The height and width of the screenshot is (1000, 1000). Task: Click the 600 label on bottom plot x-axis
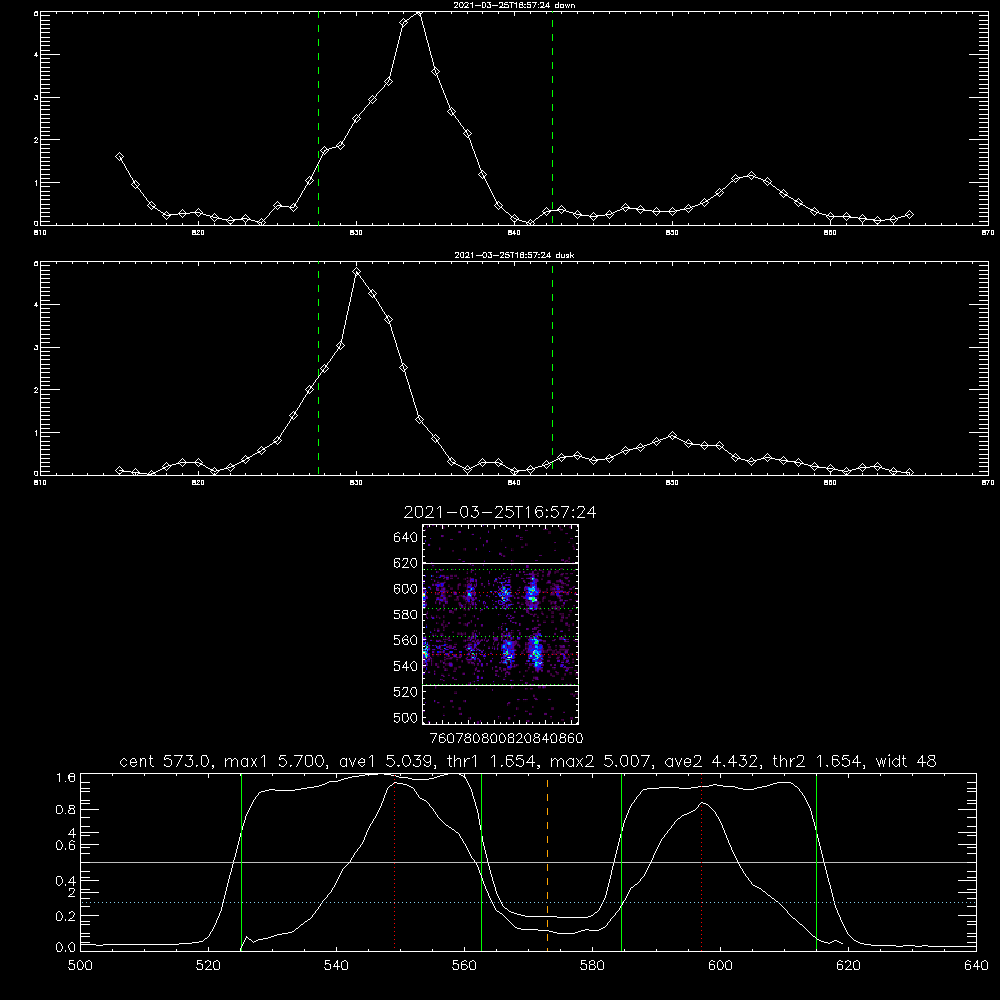[721, 966]
